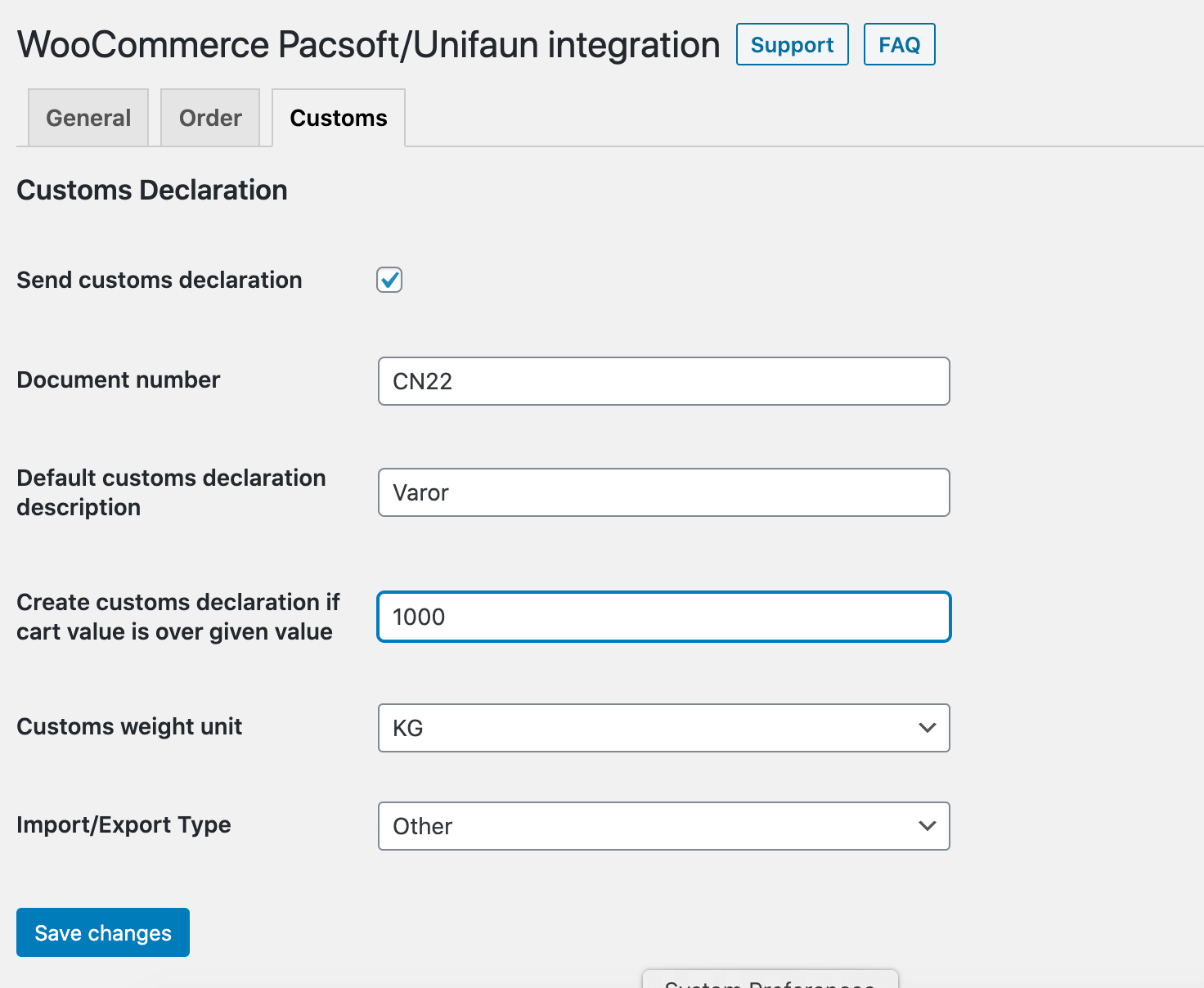1204x988 pixels.
Task: Click the Create customs declaration if cart value label
Action: point(177,617)
